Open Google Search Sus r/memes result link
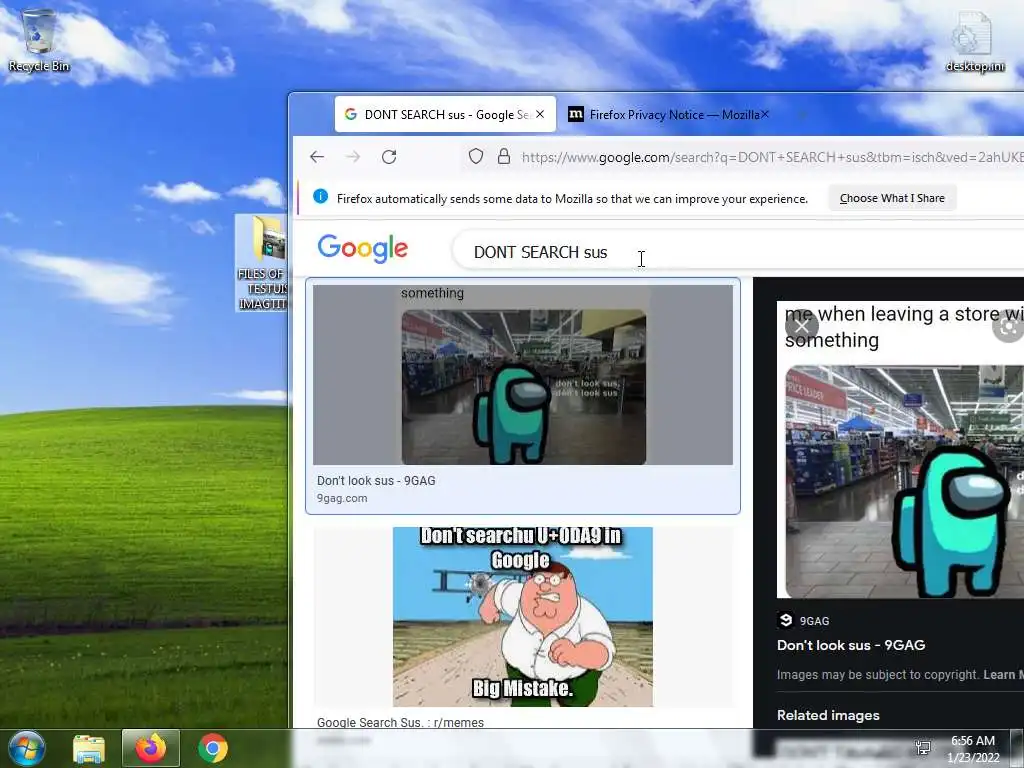Viewport: 1024px width, 768px height. coord(400,722)
